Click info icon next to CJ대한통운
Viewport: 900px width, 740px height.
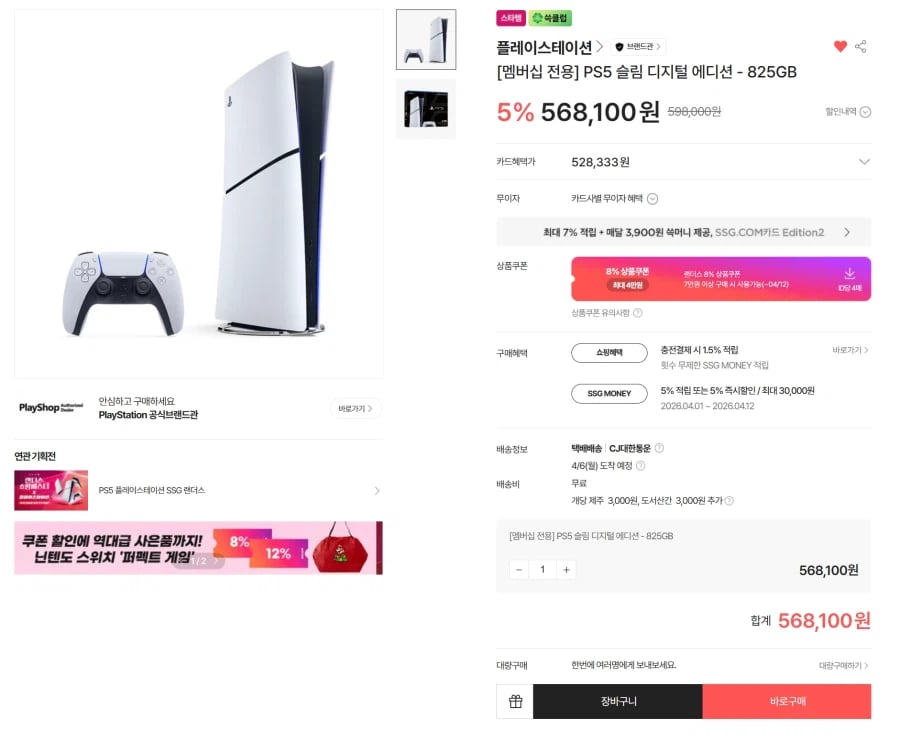pos(660,448)
